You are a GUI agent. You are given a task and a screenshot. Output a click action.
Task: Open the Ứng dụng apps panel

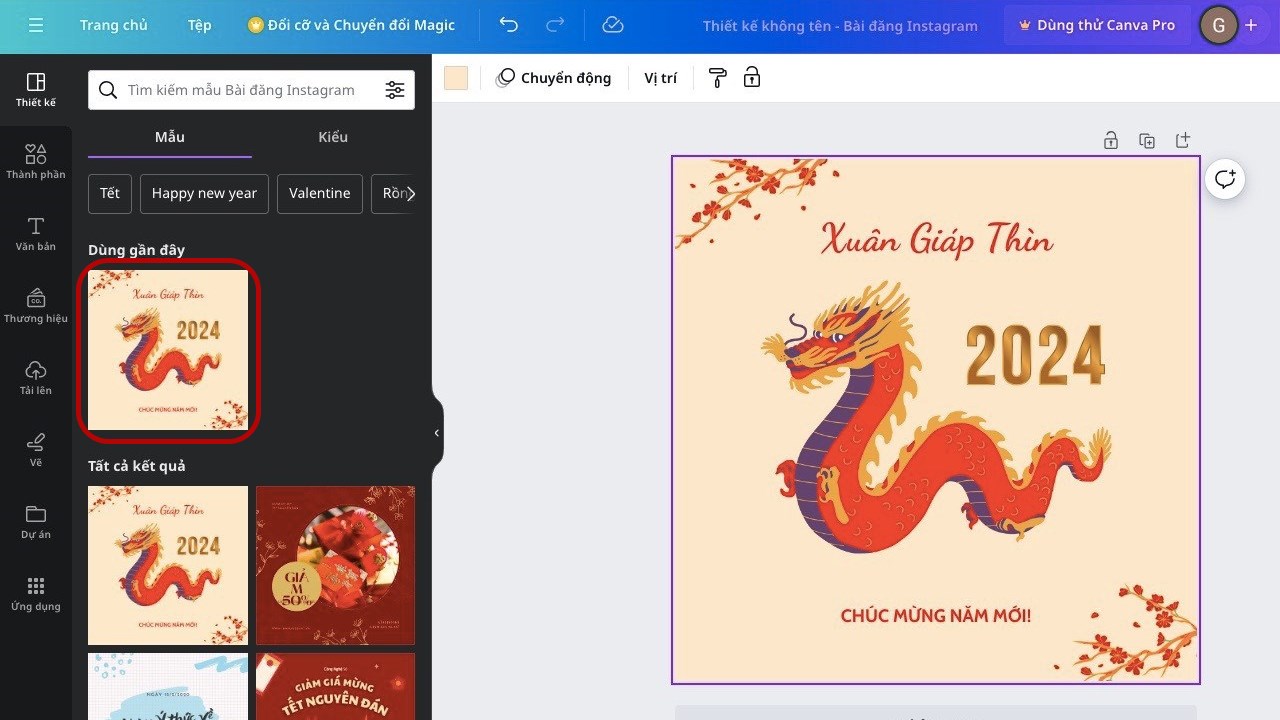(x=36, y=594)
